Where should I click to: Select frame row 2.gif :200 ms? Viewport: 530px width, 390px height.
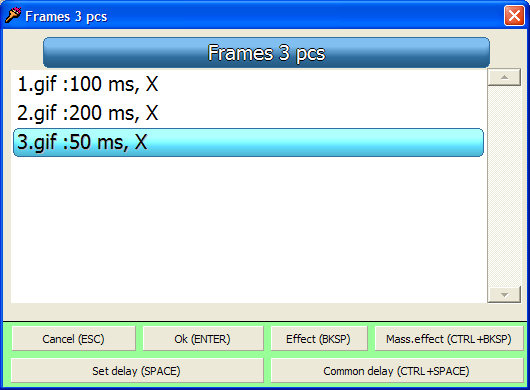pyautogui.click(x=248, y=113)
